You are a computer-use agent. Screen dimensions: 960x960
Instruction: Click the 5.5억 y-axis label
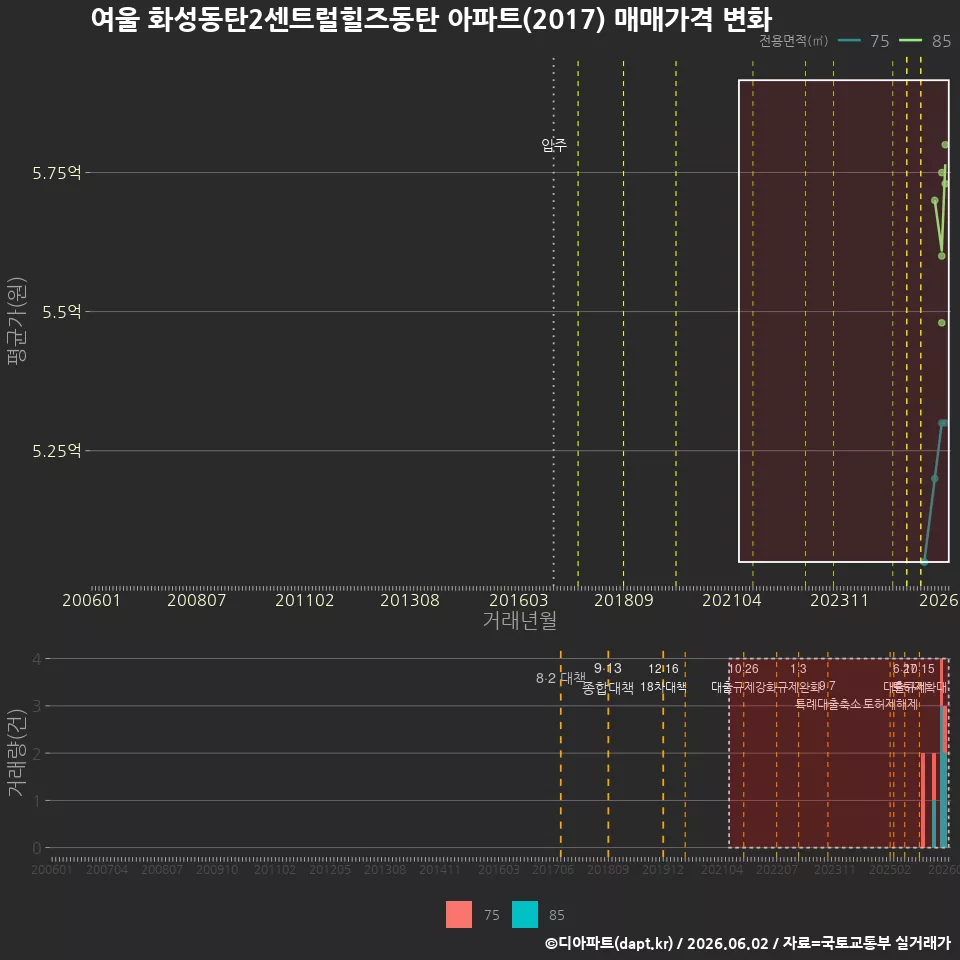(x=62, y=312)
